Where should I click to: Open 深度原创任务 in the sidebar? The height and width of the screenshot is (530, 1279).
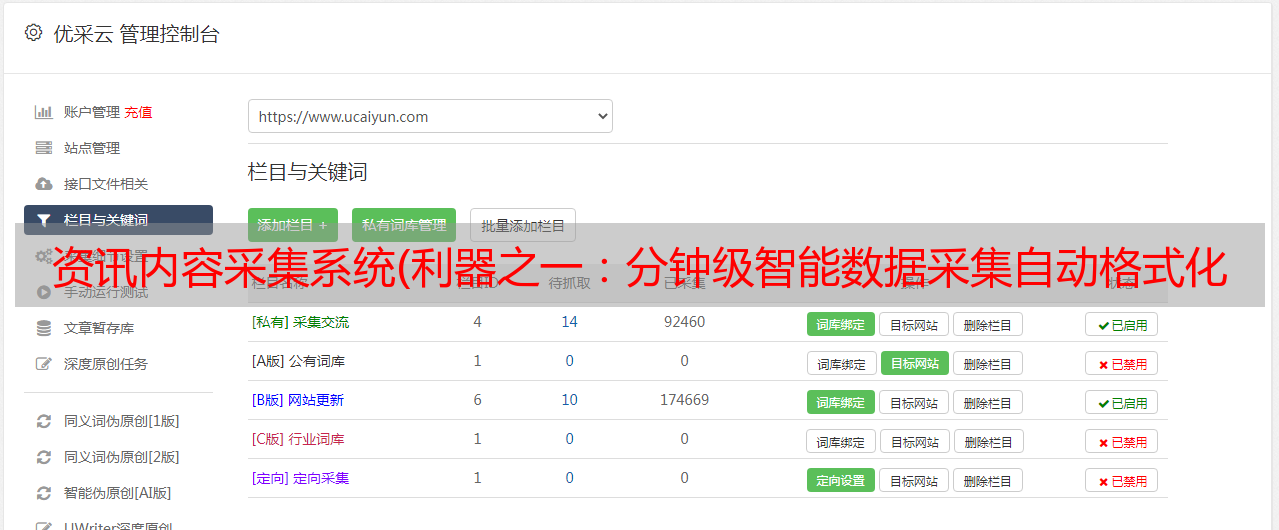click(106, 364)
